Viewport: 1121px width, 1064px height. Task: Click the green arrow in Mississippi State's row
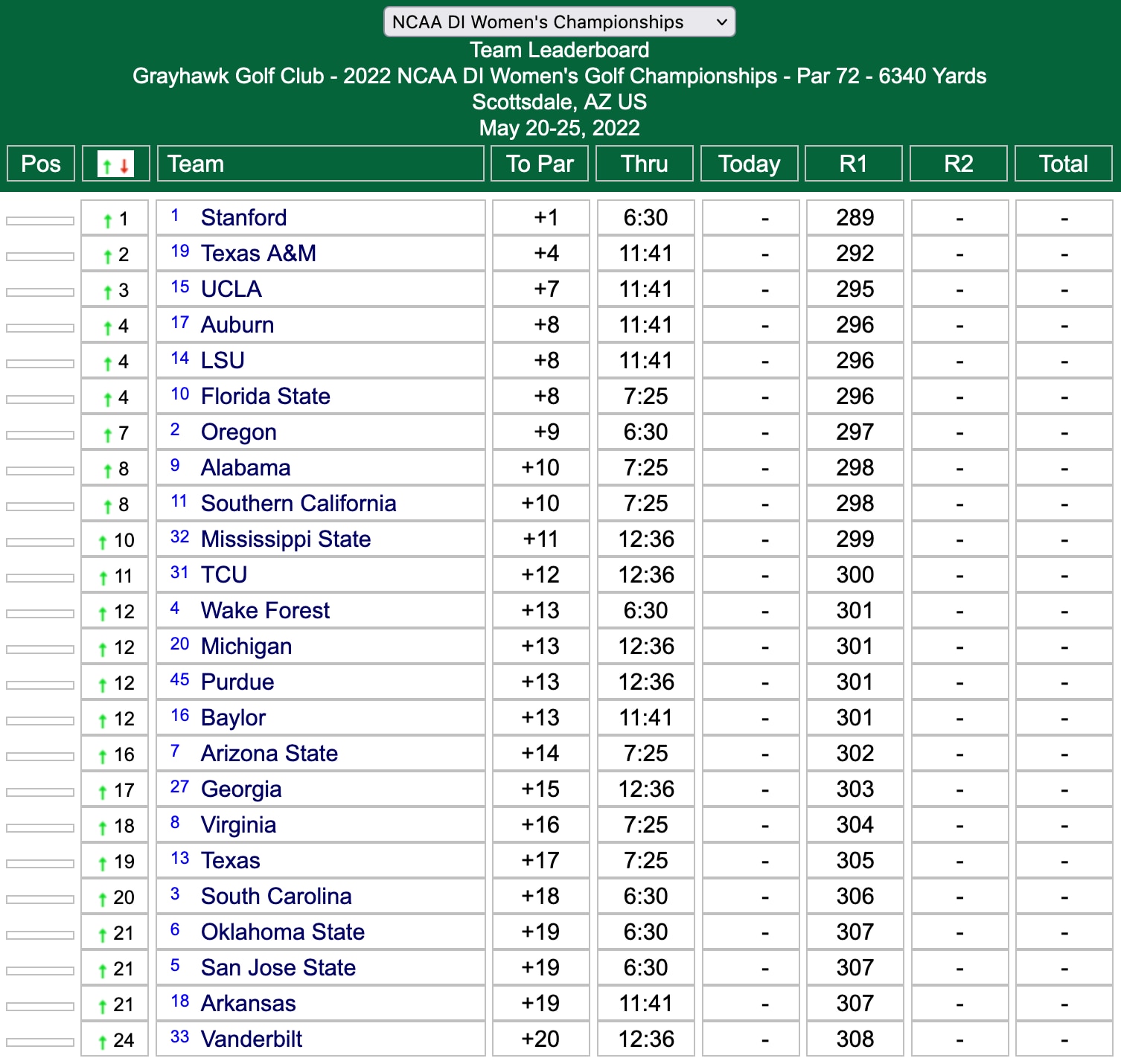pyautogui.click(x=103, y=542)
